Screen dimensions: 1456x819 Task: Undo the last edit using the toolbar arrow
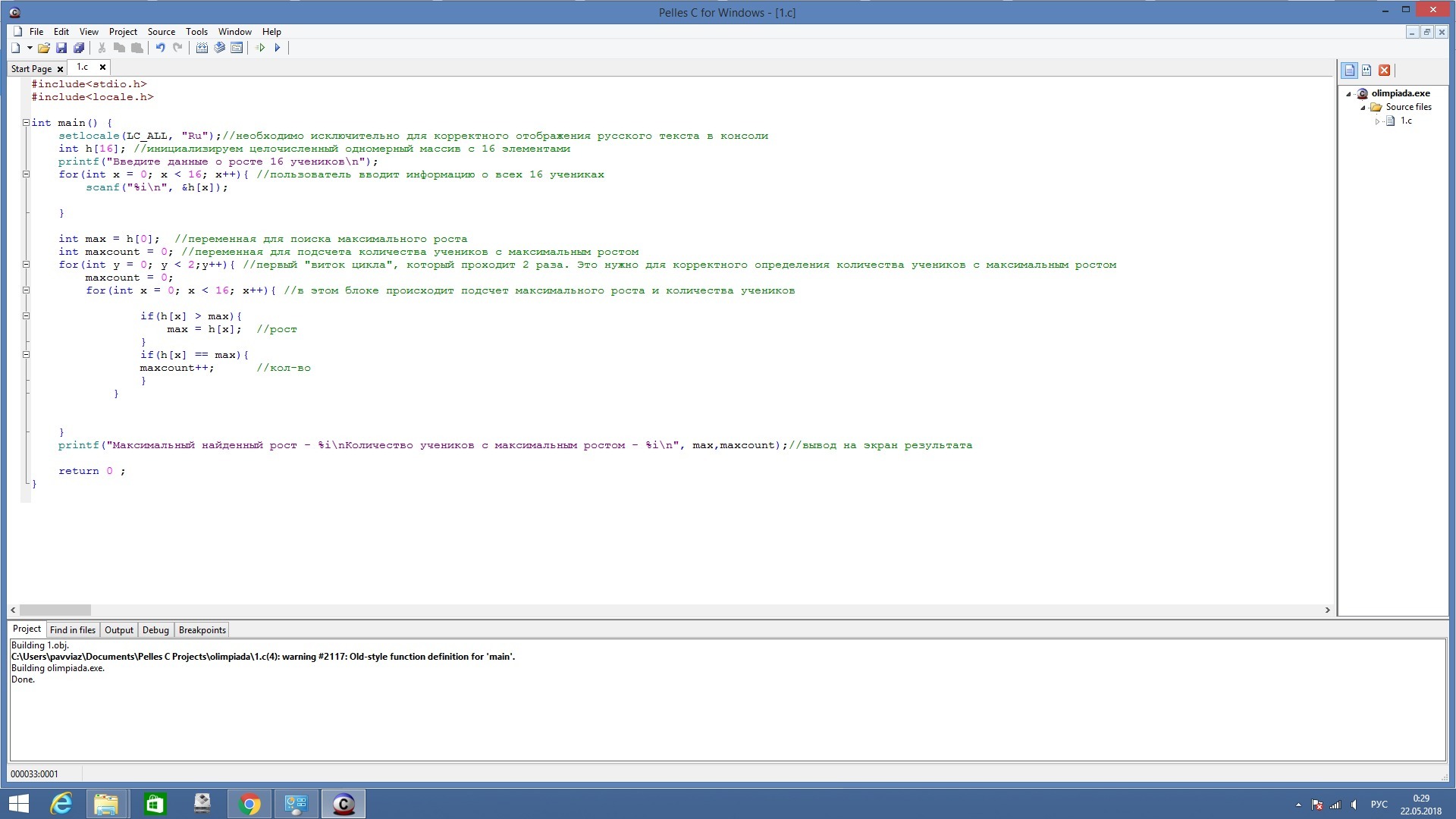[x=160, y=48]
